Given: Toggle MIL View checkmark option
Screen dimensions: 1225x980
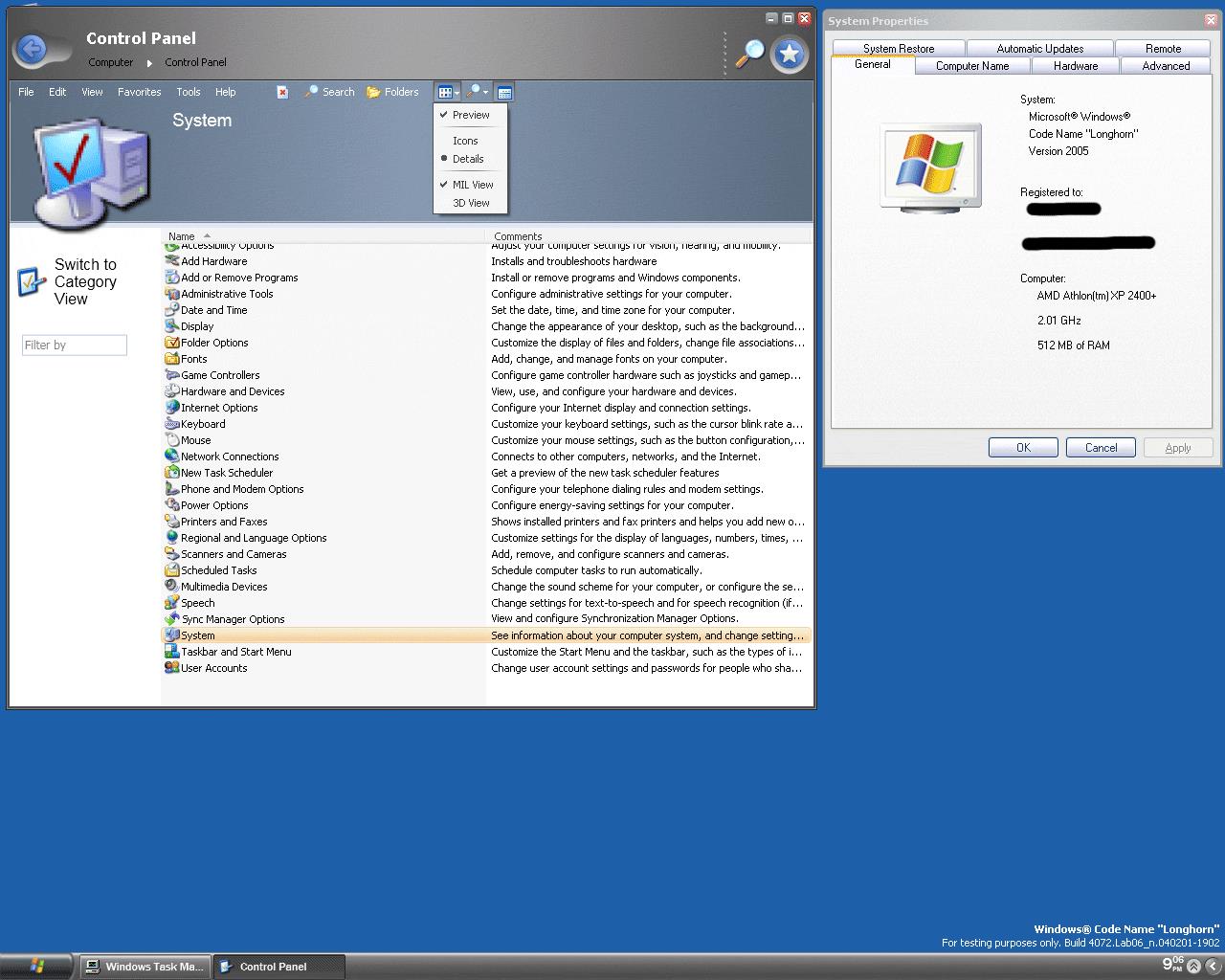Looking at the screenshot, I should click(x=470, y=185).
